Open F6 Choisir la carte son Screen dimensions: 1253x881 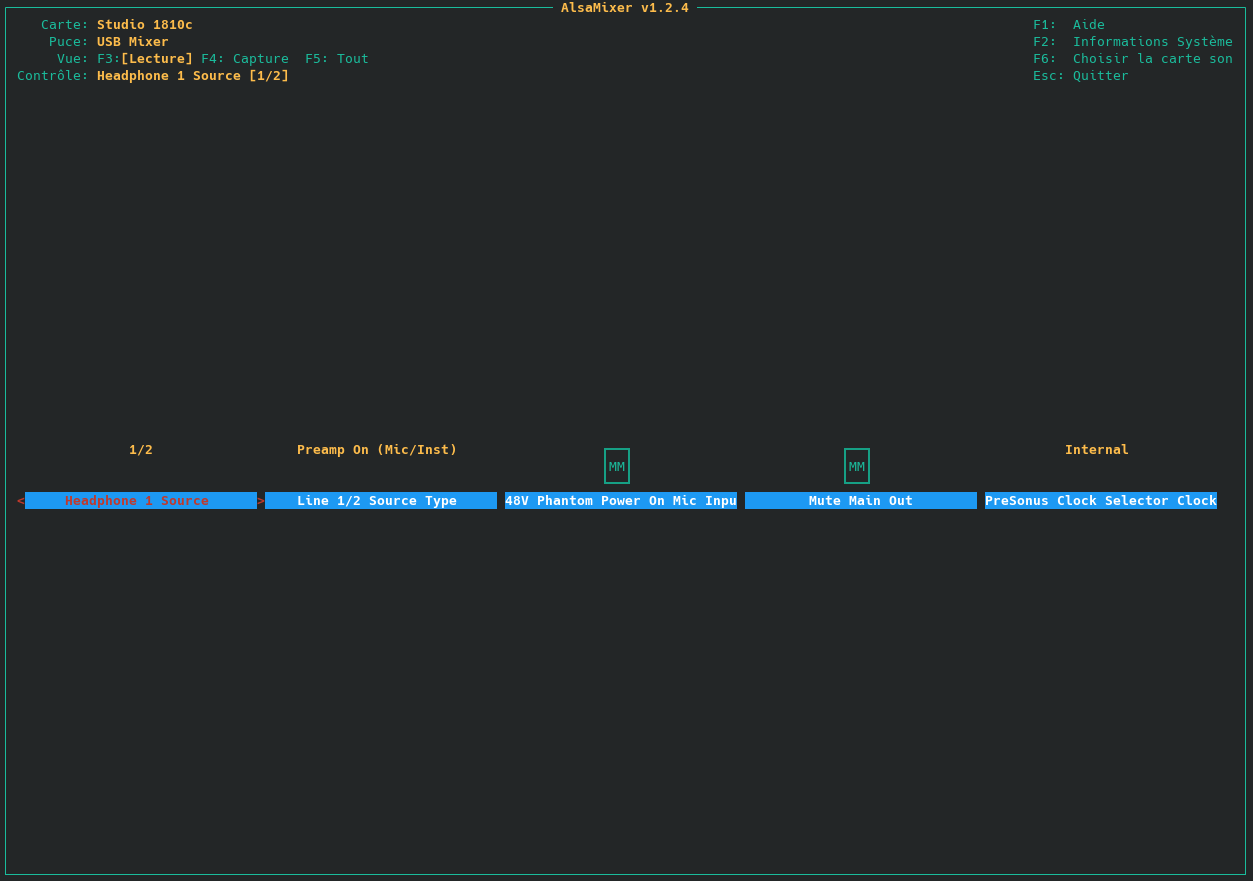(1133, 59)
